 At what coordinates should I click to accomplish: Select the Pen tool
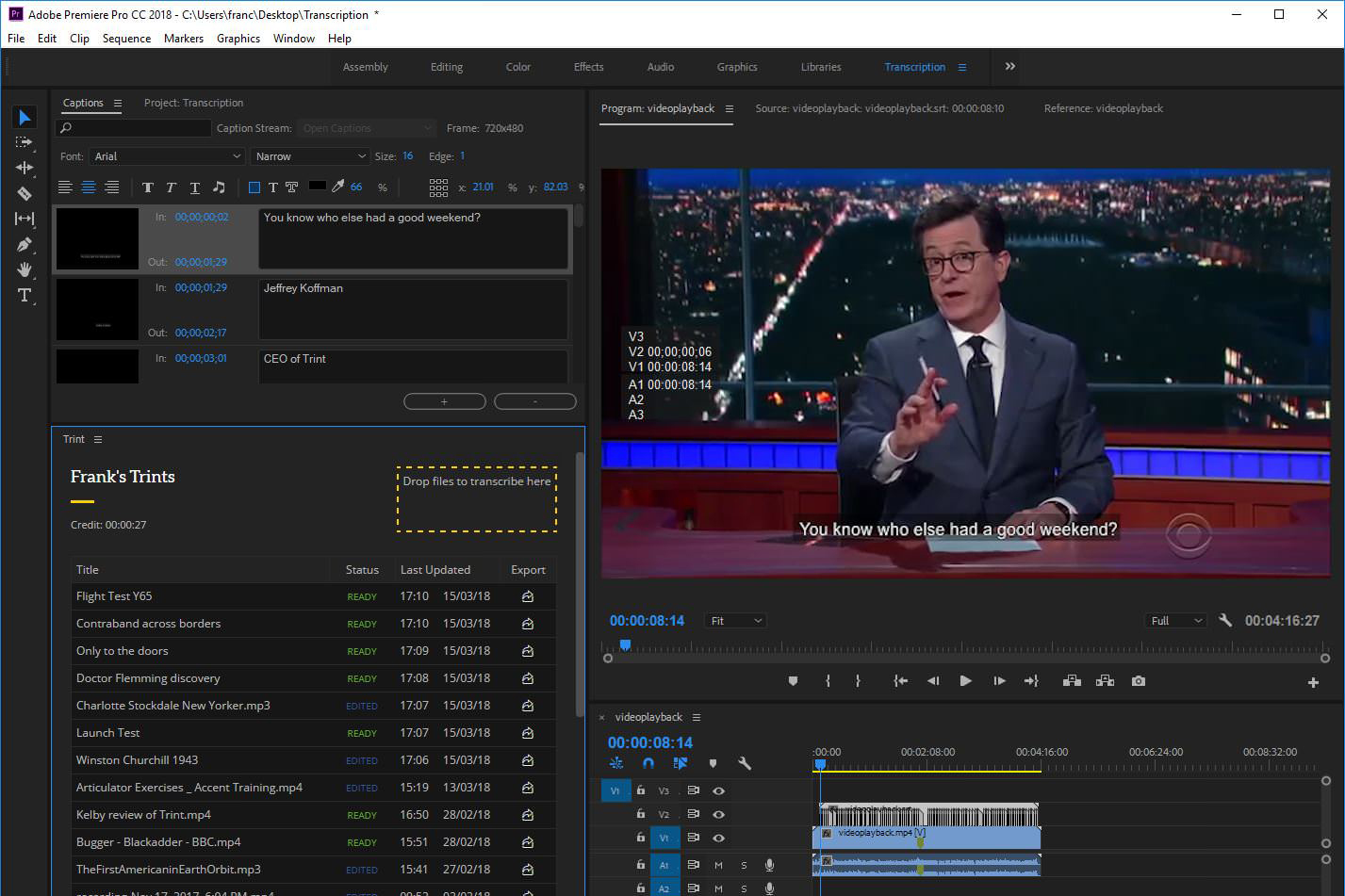pyautogui.click(x=25, y=244)
